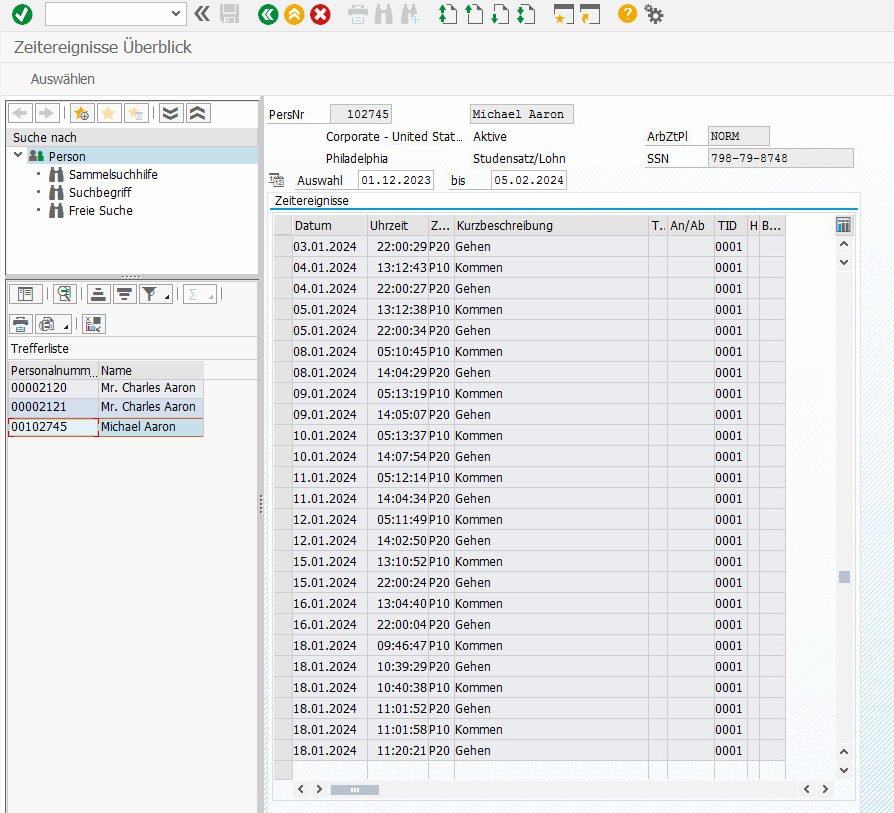The width and height of the screenshot is (894, 813).
Task: Click sort ascending icon in hit list toolbar
Action: (x=98, y=293)
